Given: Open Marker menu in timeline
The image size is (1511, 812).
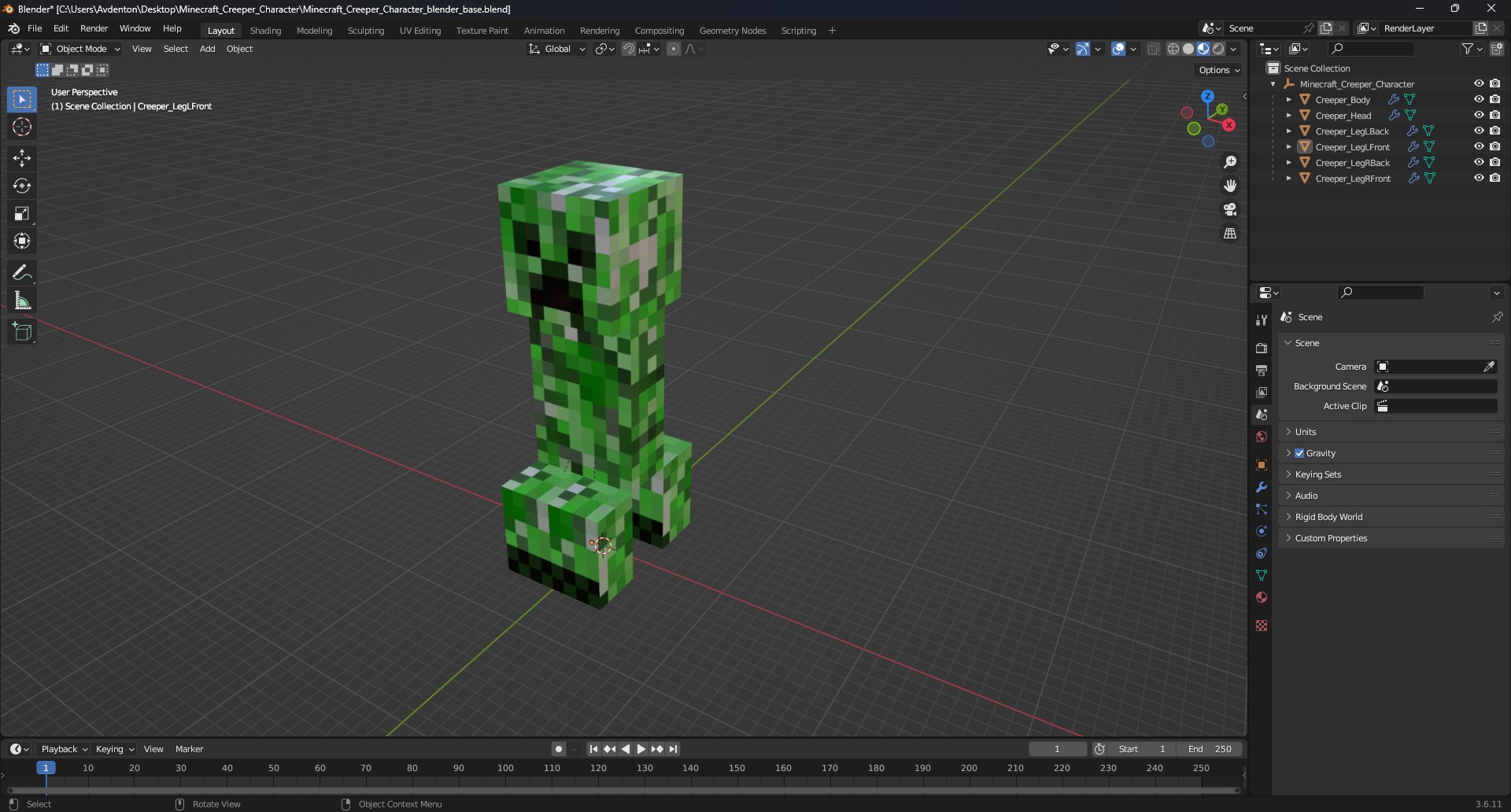Looking at the screenshot, I should (189, 749).
